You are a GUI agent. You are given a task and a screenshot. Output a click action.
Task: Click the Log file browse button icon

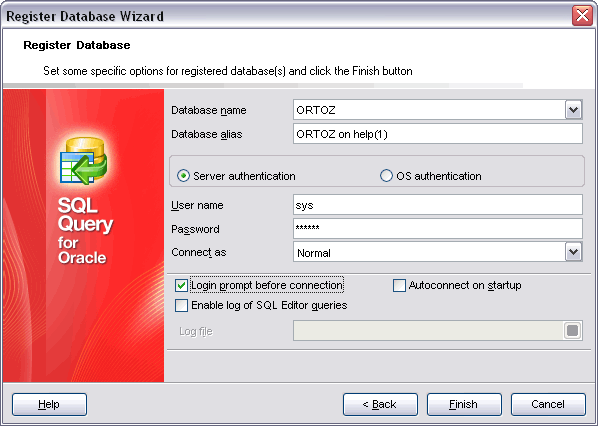point(572,331)
